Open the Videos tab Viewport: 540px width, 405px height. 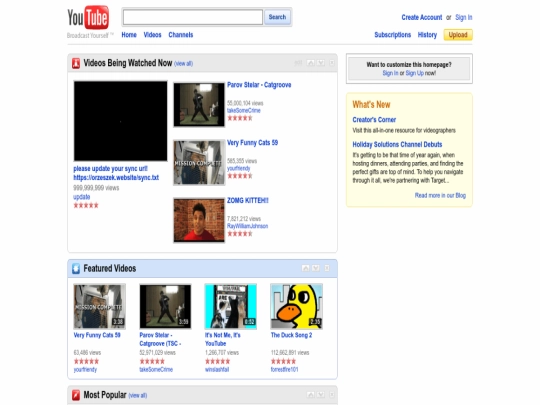click(152, 35)
